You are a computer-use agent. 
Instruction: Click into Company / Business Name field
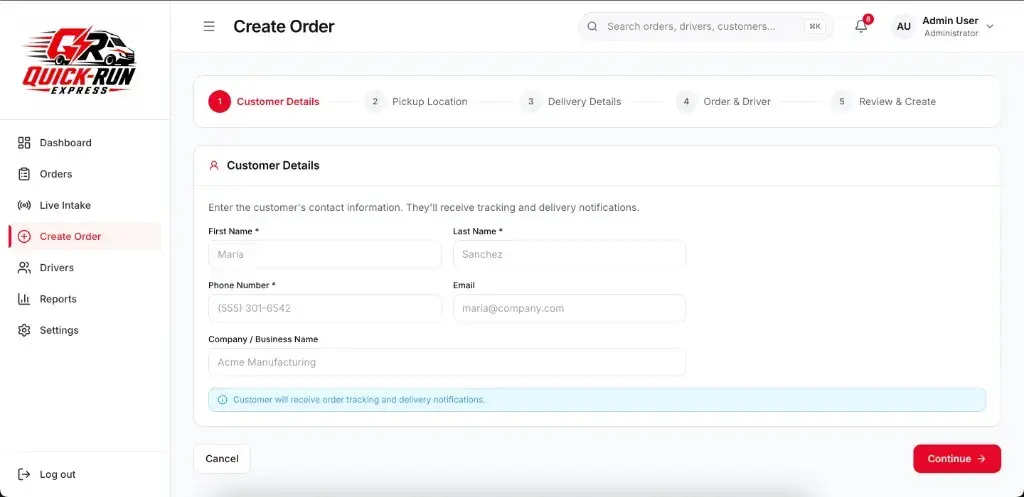[447, 362]
